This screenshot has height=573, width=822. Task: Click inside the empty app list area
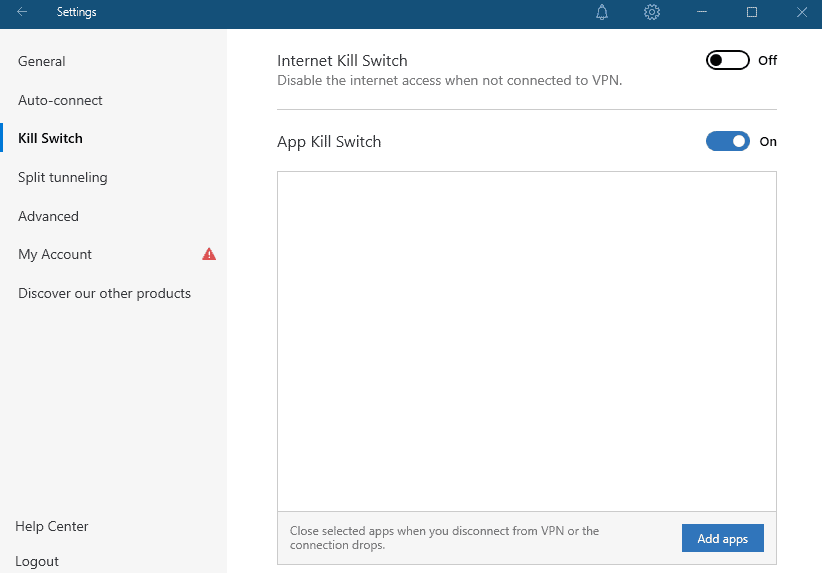click(526, 340)
